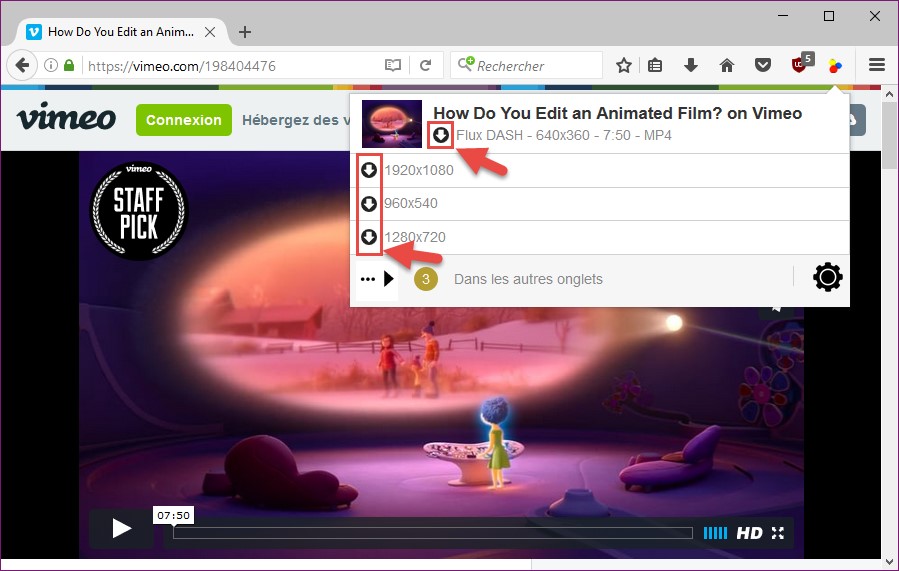Click the page scrollbar down arrow

(889, 562)
